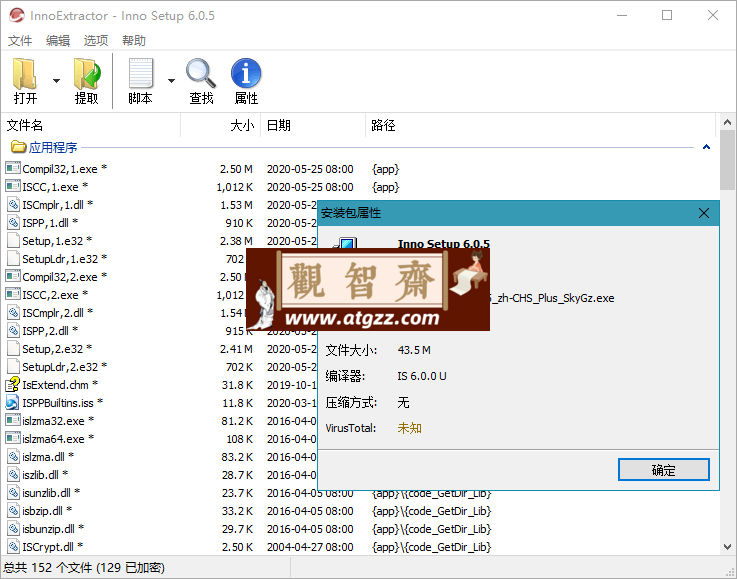Image resolution: width=737 pixels, height=579 pixels.
Task: Sort by the 路径 column header
Action: coord(541,125)
